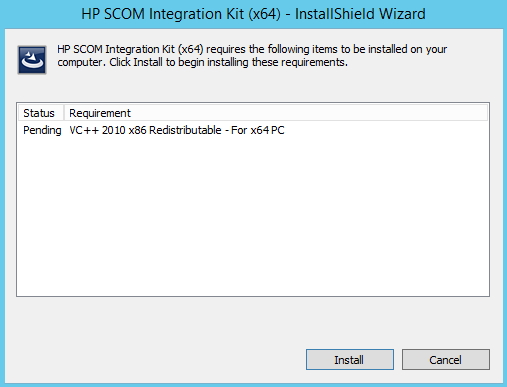Click the 'HP SCOM Integration Kit' title text
The width and height of the screenshot is (507, 387).
coord(163,14)
